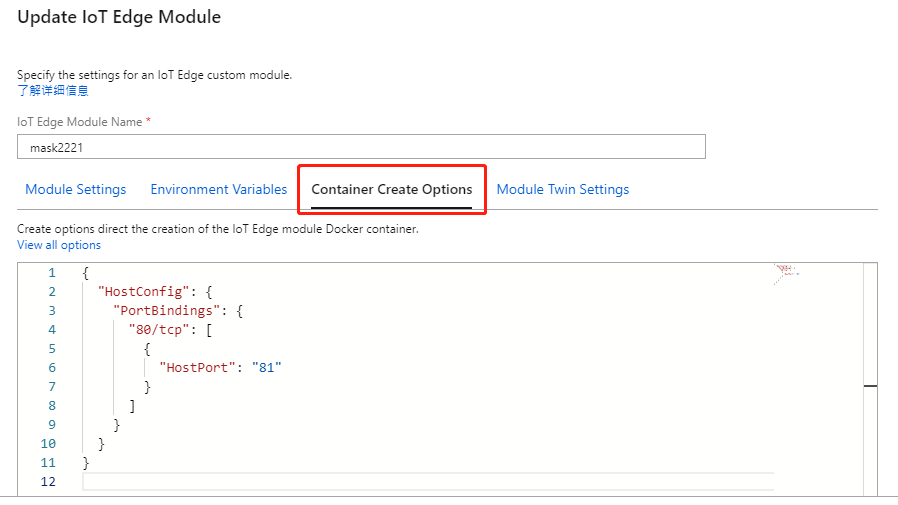This screenshot has width=898, height=505.
Task: Click the closing bracket on line 8
Action: tap(132, 405)
